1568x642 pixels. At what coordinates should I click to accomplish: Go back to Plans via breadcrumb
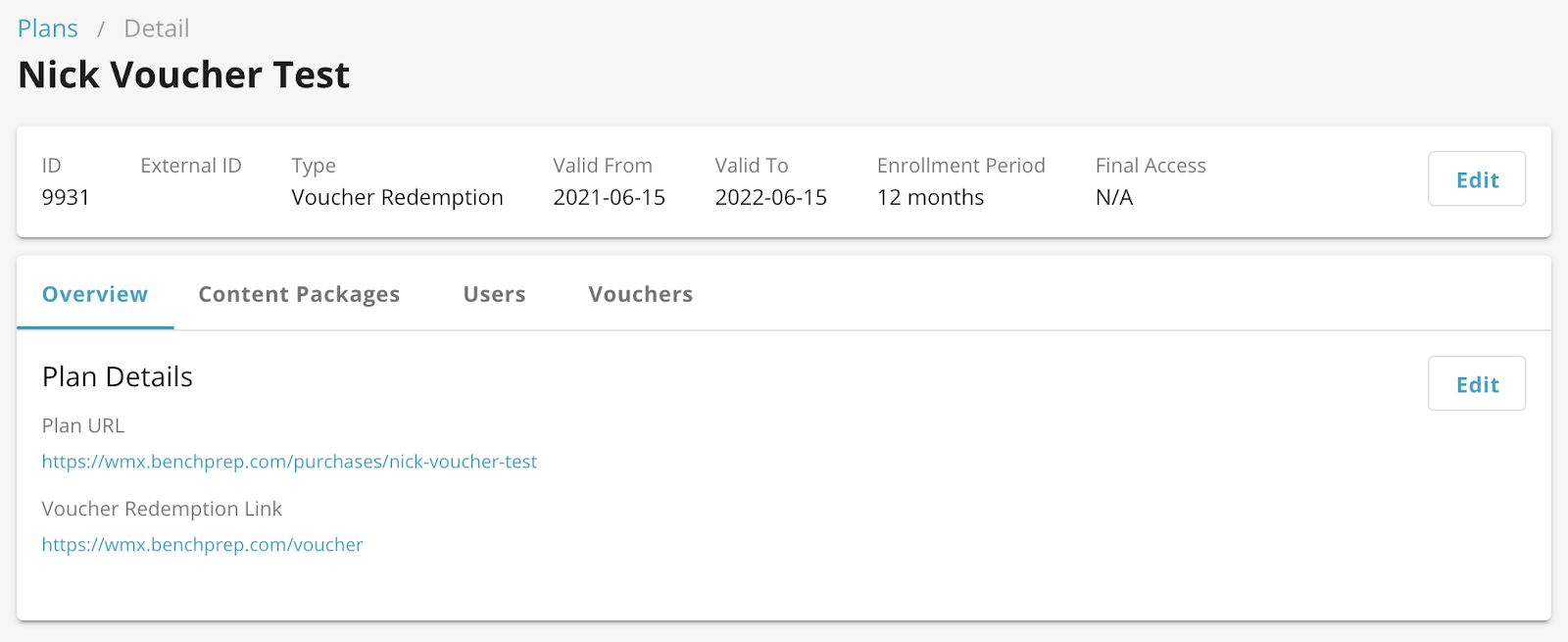(47, 28)
